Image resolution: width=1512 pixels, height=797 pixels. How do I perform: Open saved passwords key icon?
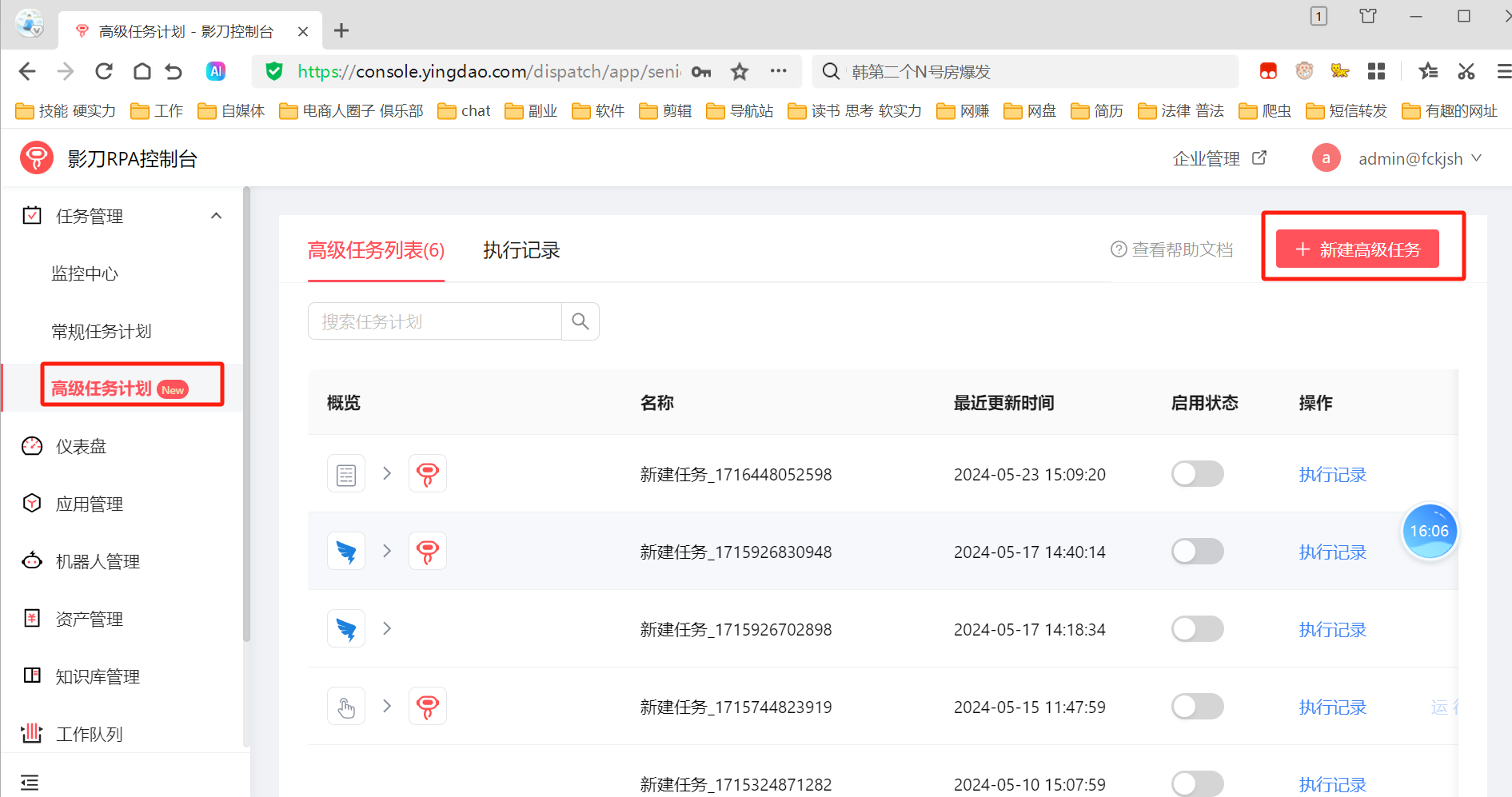point(701,72)
